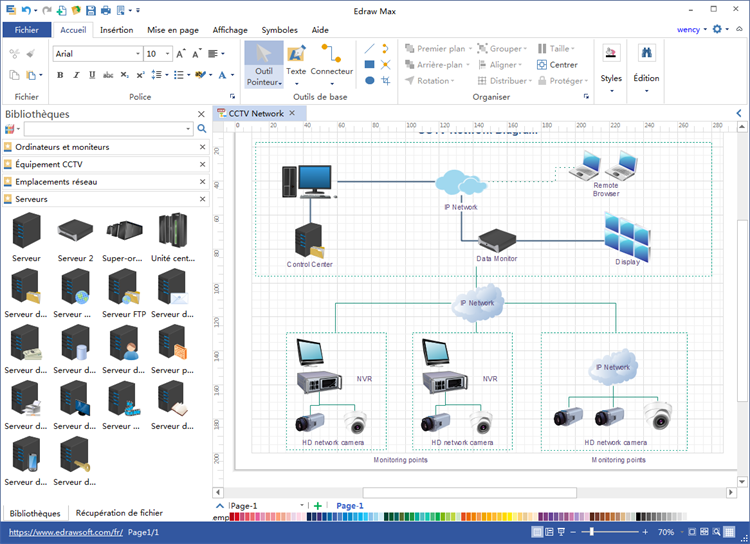This screenshot has width=750, height=544.
Task: Click the Serveur FTP shape
Action: [125, 292]
